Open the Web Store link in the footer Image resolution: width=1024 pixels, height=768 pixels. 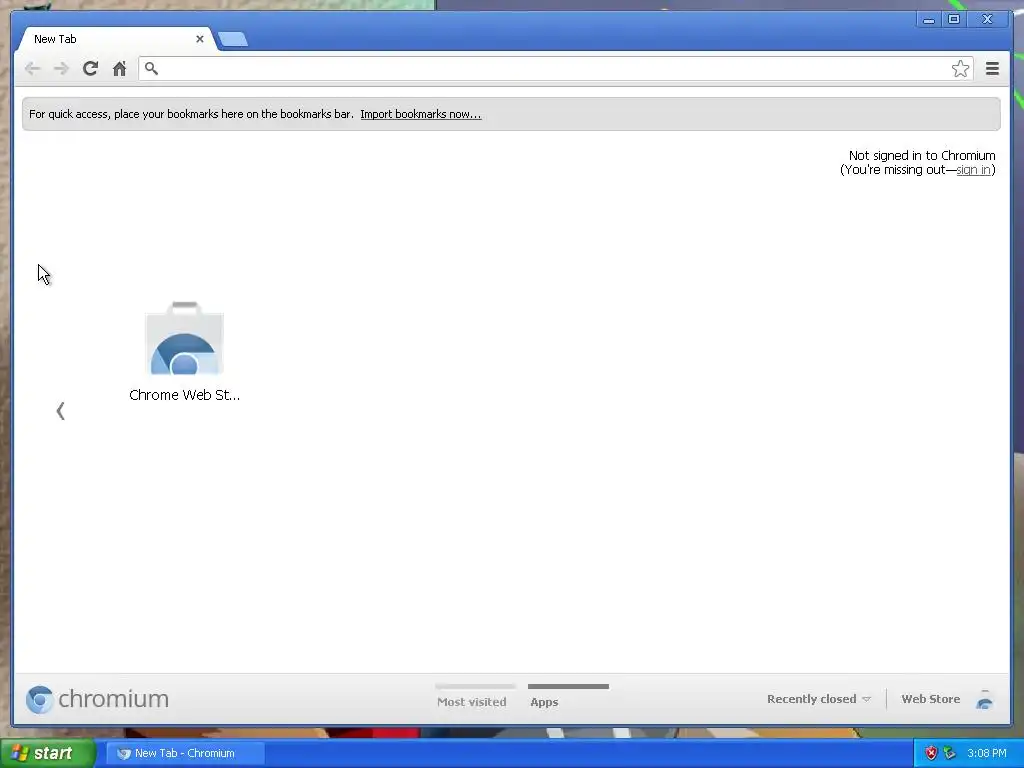point(931,699)
